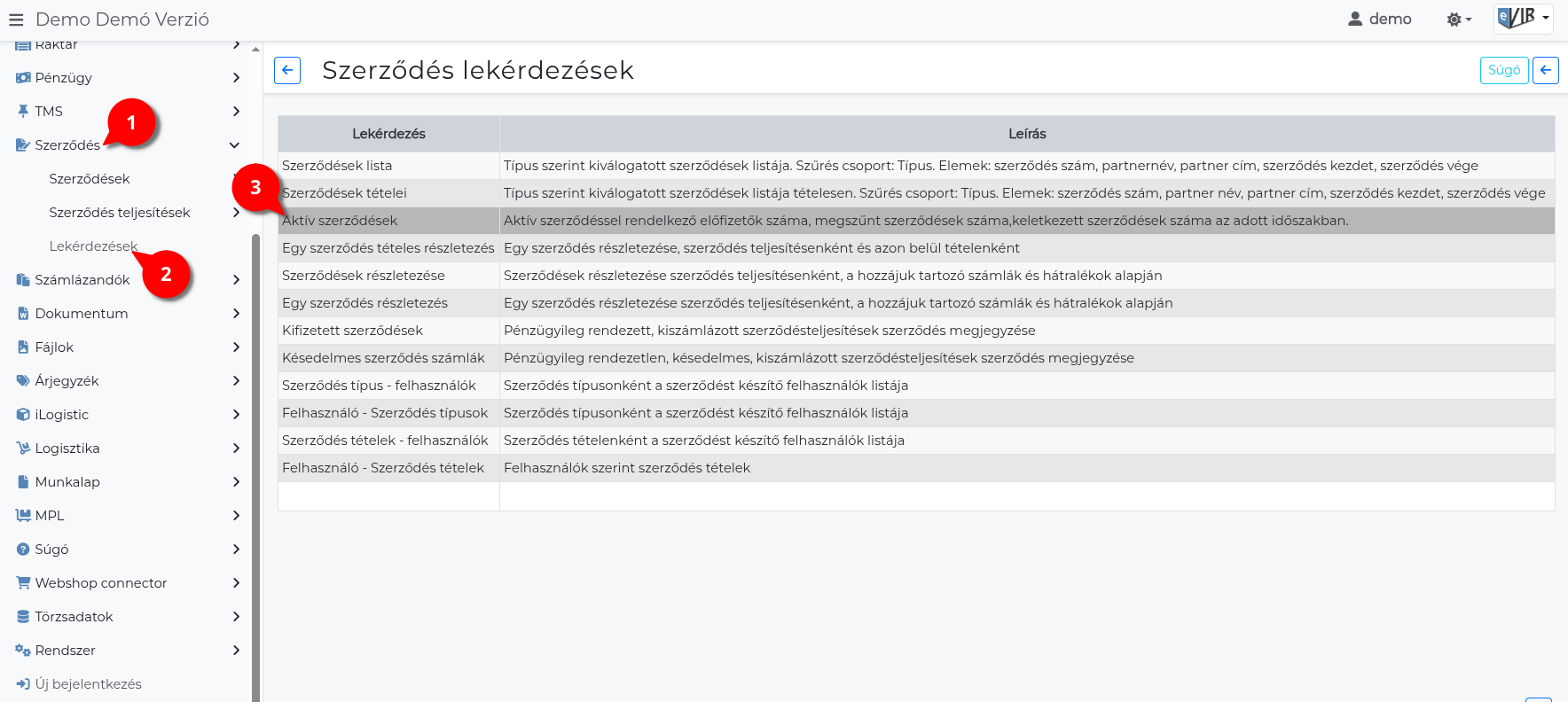Click the Webshop connector cart icon
This screenshot has width=1568, height=702.
[23, 583]
